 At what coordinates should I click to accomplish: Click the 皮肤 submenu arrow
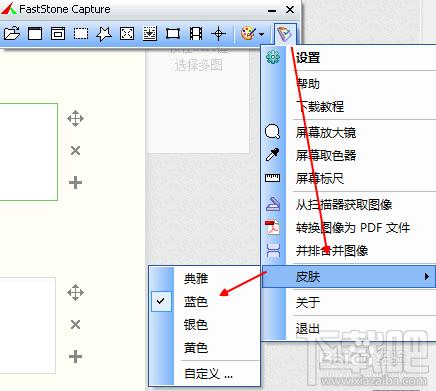pyautogui.click(x=427, y=276)
